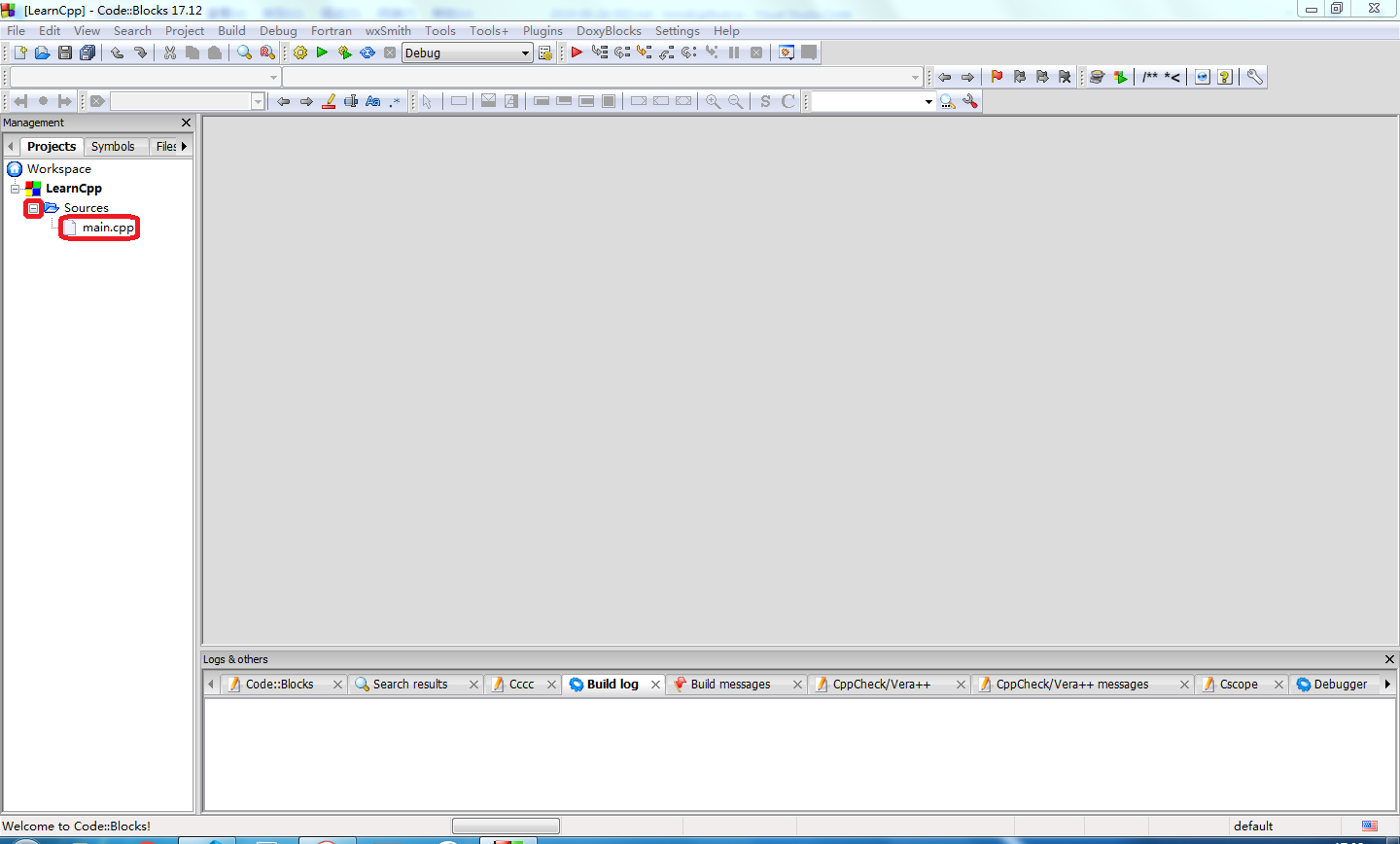Select the LearnCpp project name
Screen dimensions: 1400x844
click(74, 189)
